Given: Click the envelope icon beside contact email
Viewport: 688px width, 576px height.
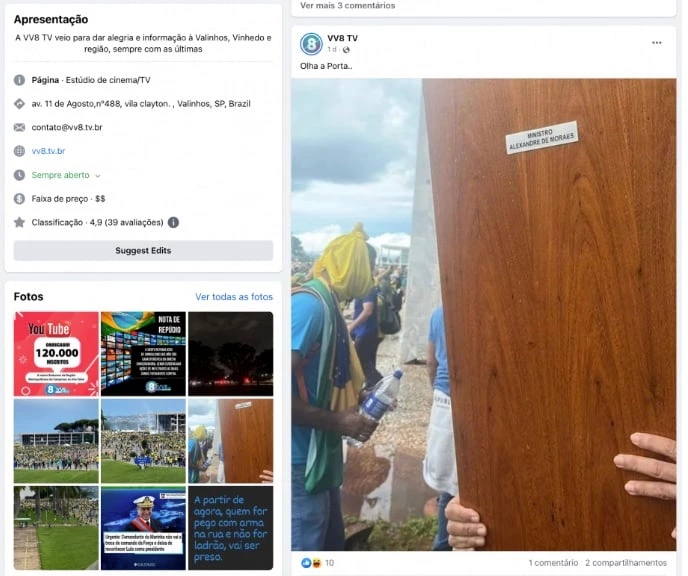Looking at the screenshot, I should click(19, 127).
